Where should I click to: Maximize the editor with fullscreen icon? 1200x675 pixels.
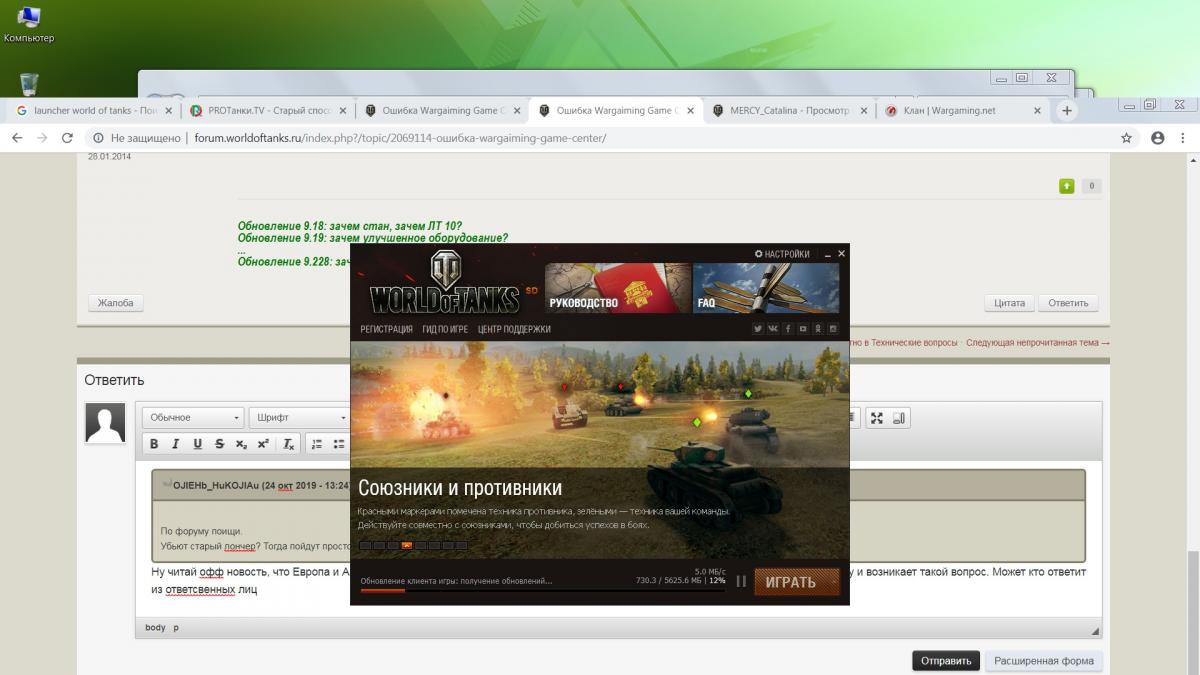point(877,418)
